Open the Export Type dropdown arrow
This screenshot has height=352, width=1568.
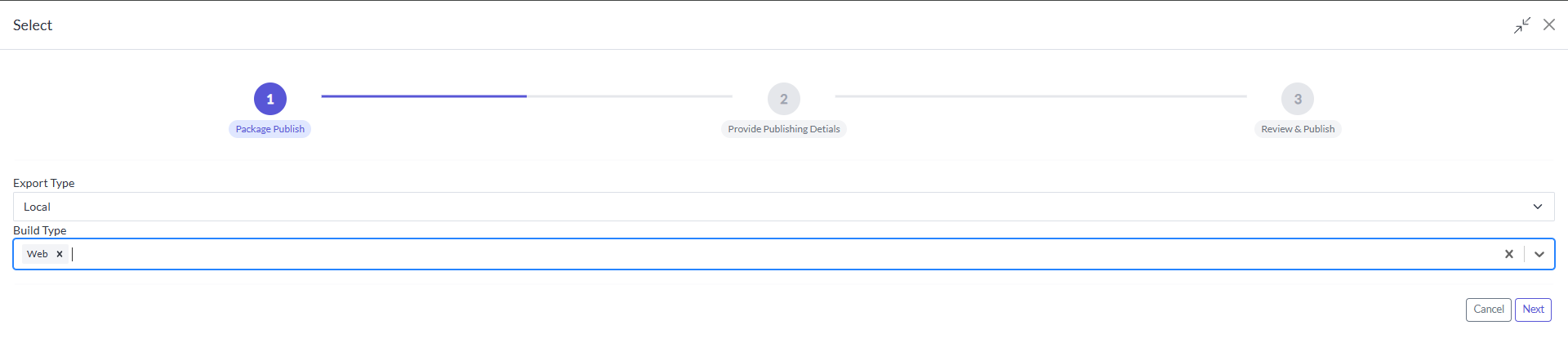click(x=1538, y=207)
